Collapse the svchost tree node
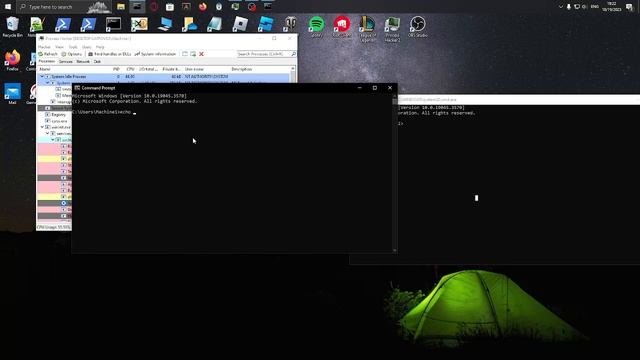Image resolution: width=640 pixels, height=360 pixels. (52, 140)
